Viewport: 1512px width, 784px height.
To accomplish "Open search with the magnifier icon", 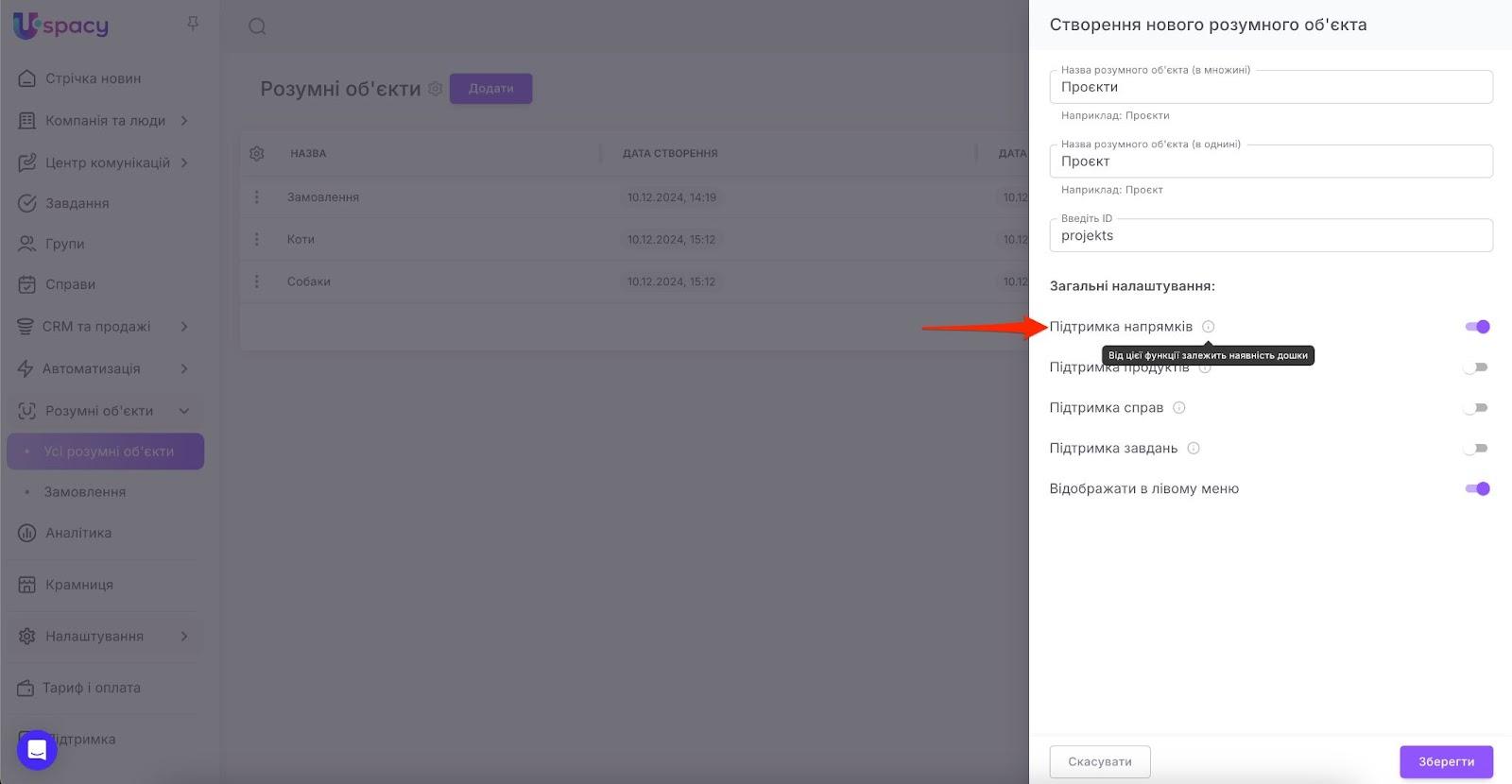I will (257, 26).
